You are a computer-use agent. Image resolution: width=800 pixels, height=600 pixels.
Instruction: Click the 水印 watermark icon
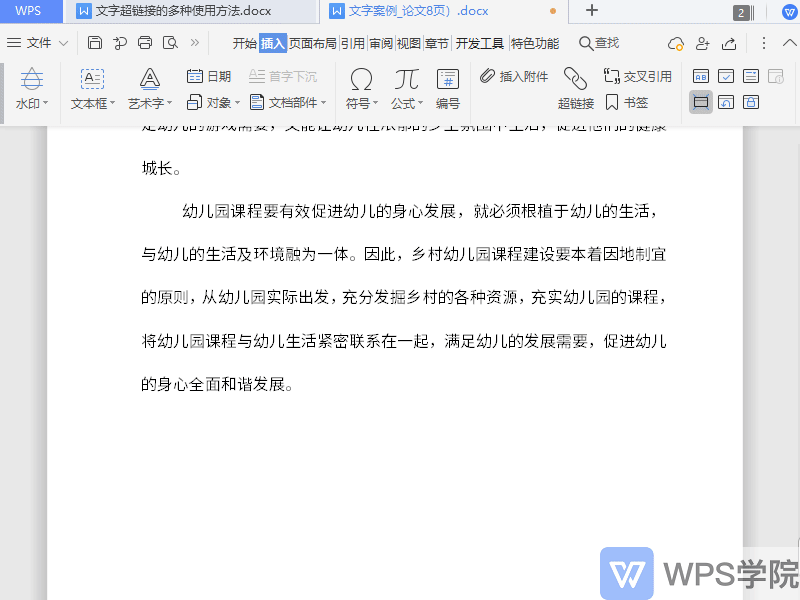click(32, 80)
